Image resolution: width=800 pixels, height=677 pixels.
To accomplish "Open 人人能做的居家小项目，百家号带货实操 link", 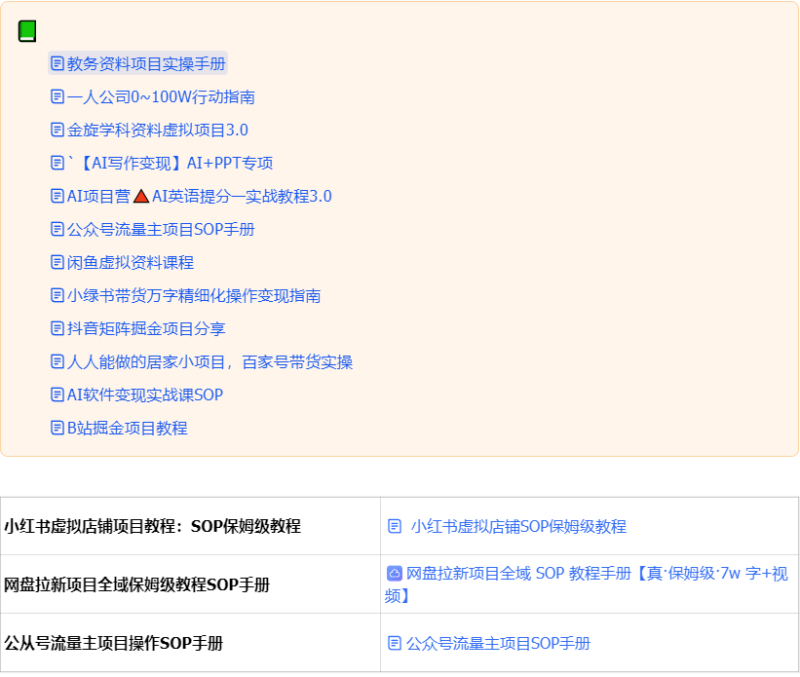I will [209, 362].
